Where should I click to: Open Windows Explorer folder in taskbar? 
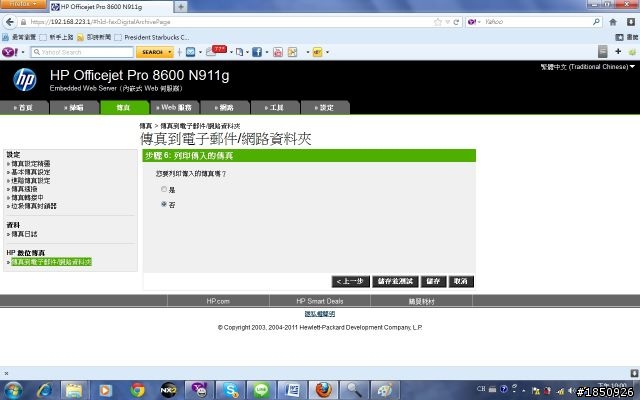[x=74, y=391]
